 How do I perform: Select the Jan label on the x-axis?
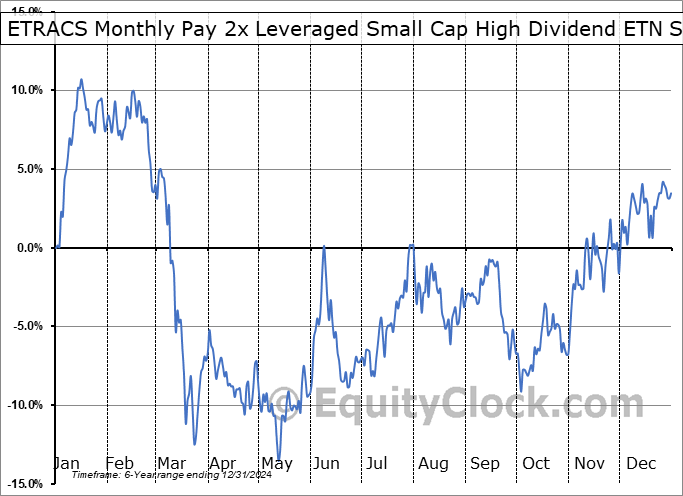coord(66,463)
